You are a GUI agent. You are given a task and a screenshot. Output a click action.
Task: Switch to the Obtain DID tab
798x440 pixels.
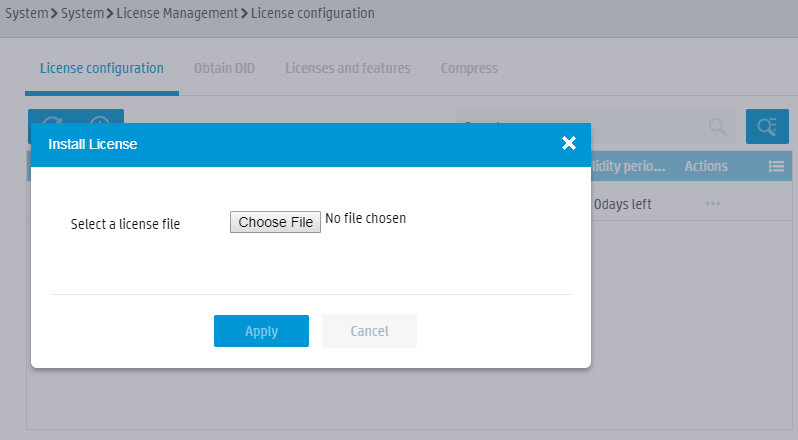pyautogui.click(x=224, y=68)
